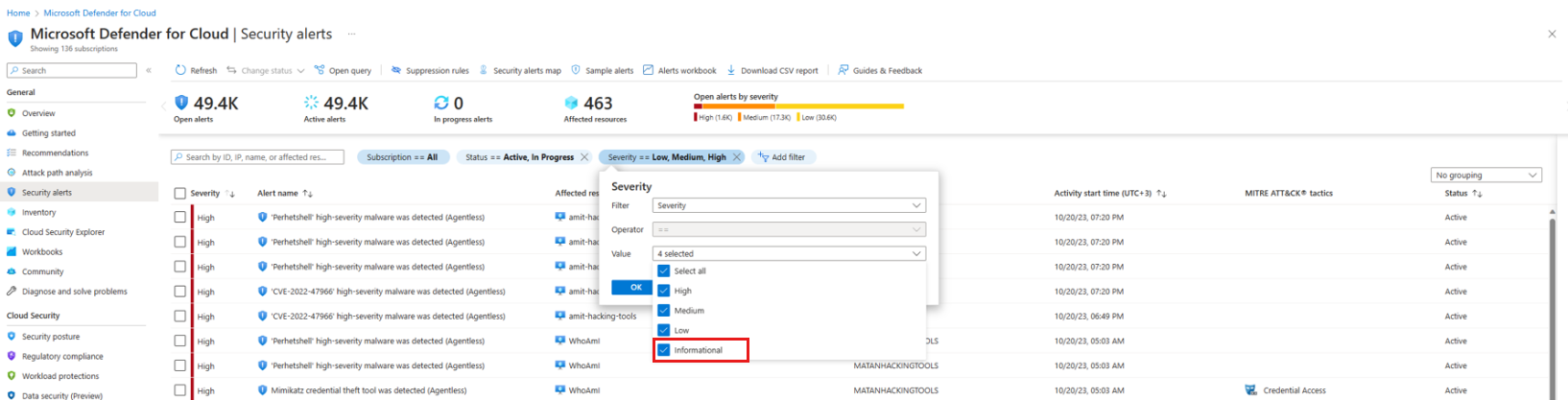Click the alert search input field
This screenshot has height=400, width=1568.
pos(257,157)
